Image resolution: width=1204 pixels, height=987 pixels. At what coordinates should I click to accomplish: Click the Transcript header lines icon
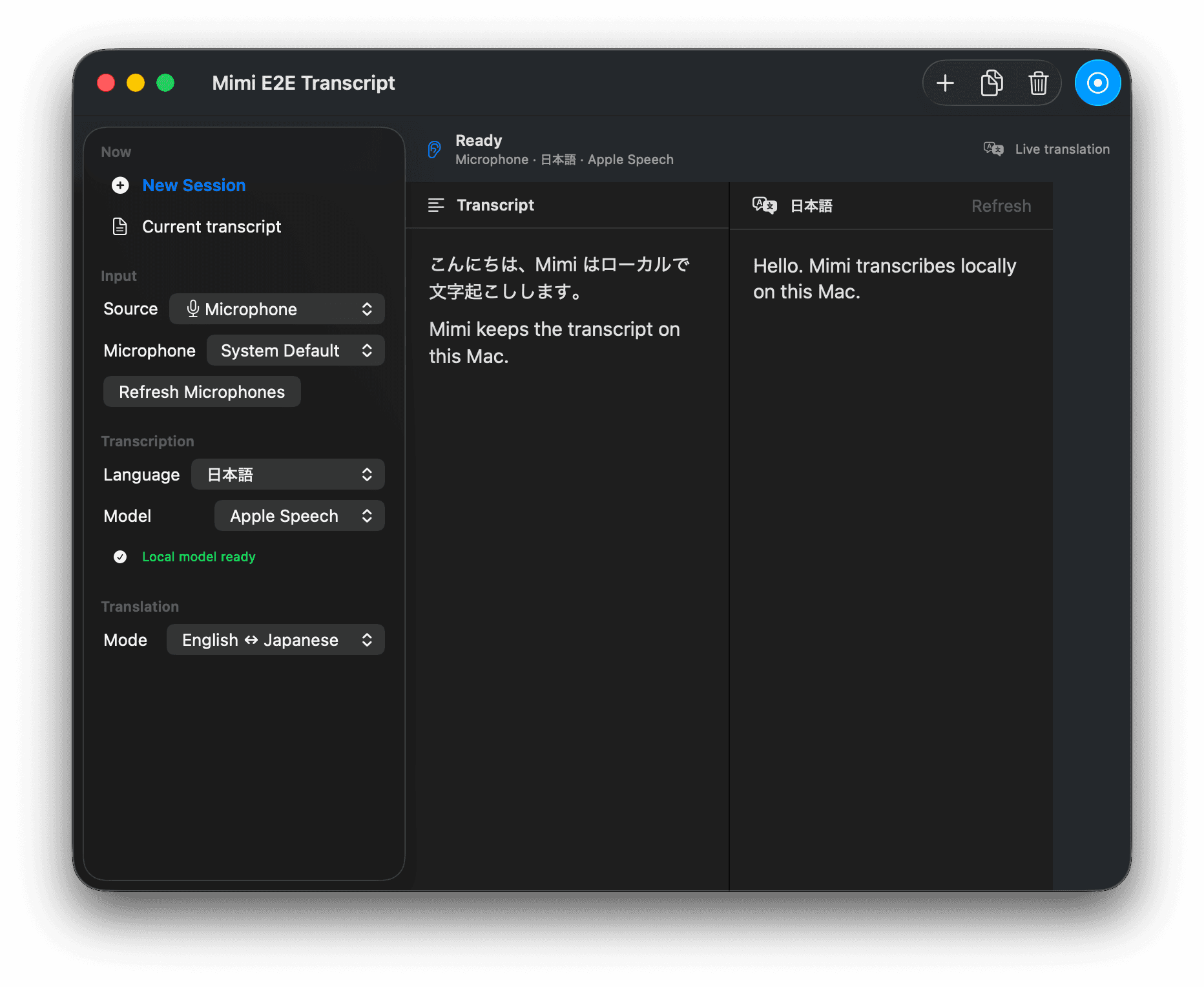[x=436, y=205]
